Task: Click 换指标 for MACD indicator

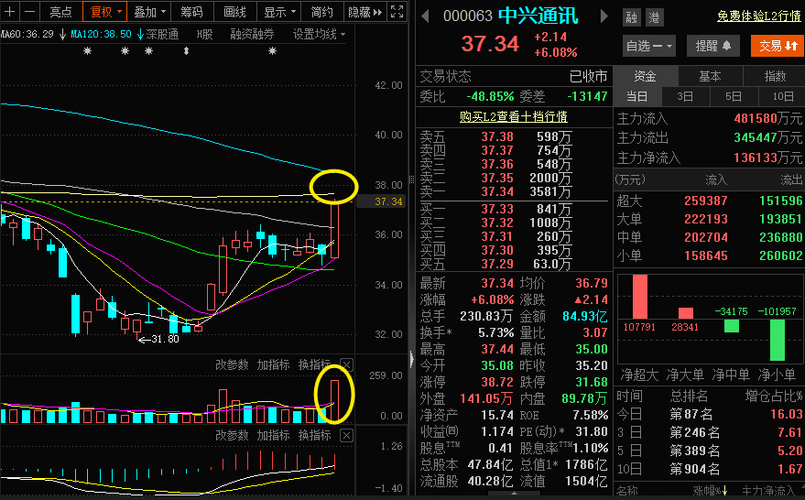Action: coord(314,436)
